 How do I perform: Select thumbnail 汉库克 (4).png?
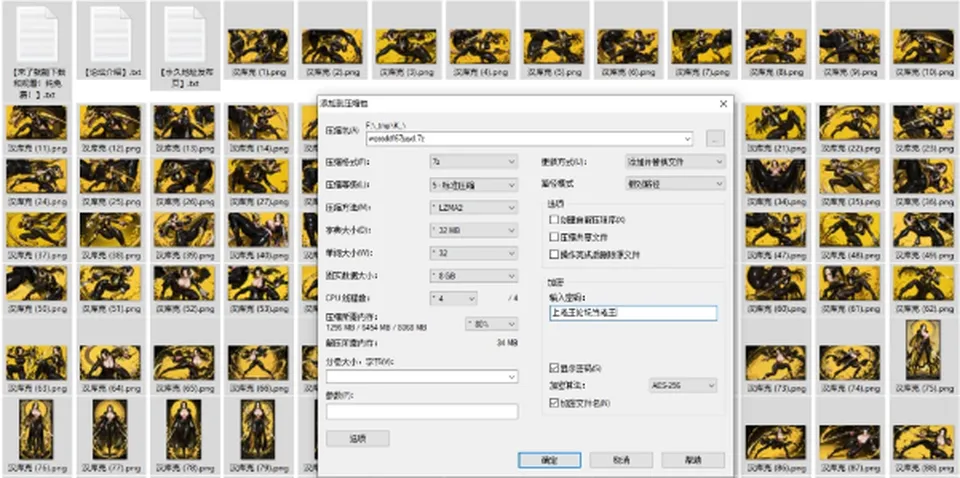[480, 47]
